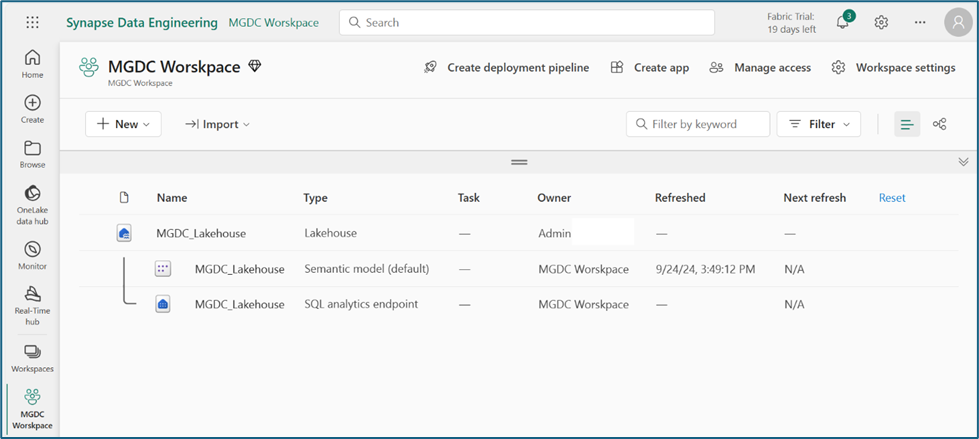Sort by the Refreshed column header
This screenshot has width=979, height=439.
pyautogui.click(x=680, y=198)
